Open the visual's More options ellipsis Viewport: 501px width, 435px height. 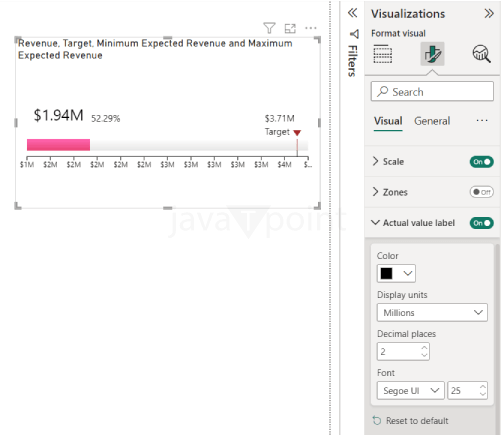coord(311,28)
